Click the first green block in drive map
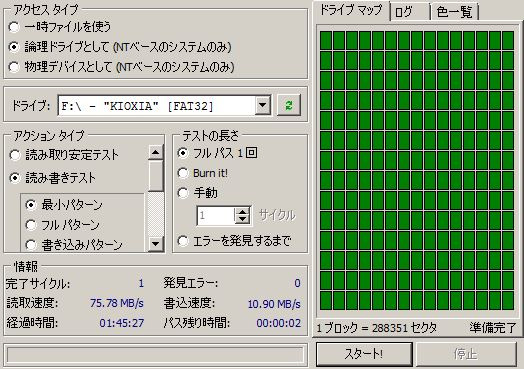 coord(326,40)
